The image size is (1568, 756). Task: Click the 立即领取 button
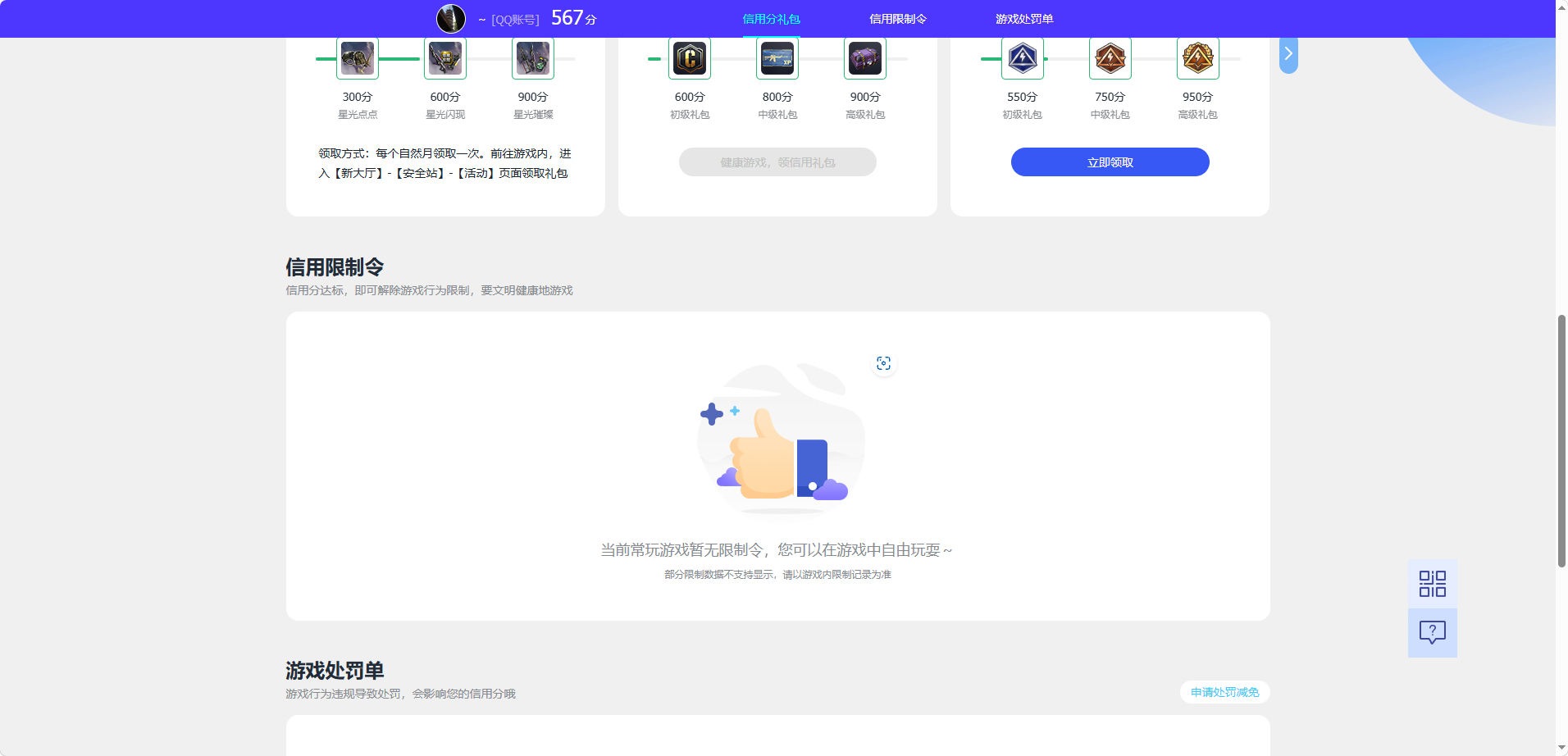coord(1110,162)
